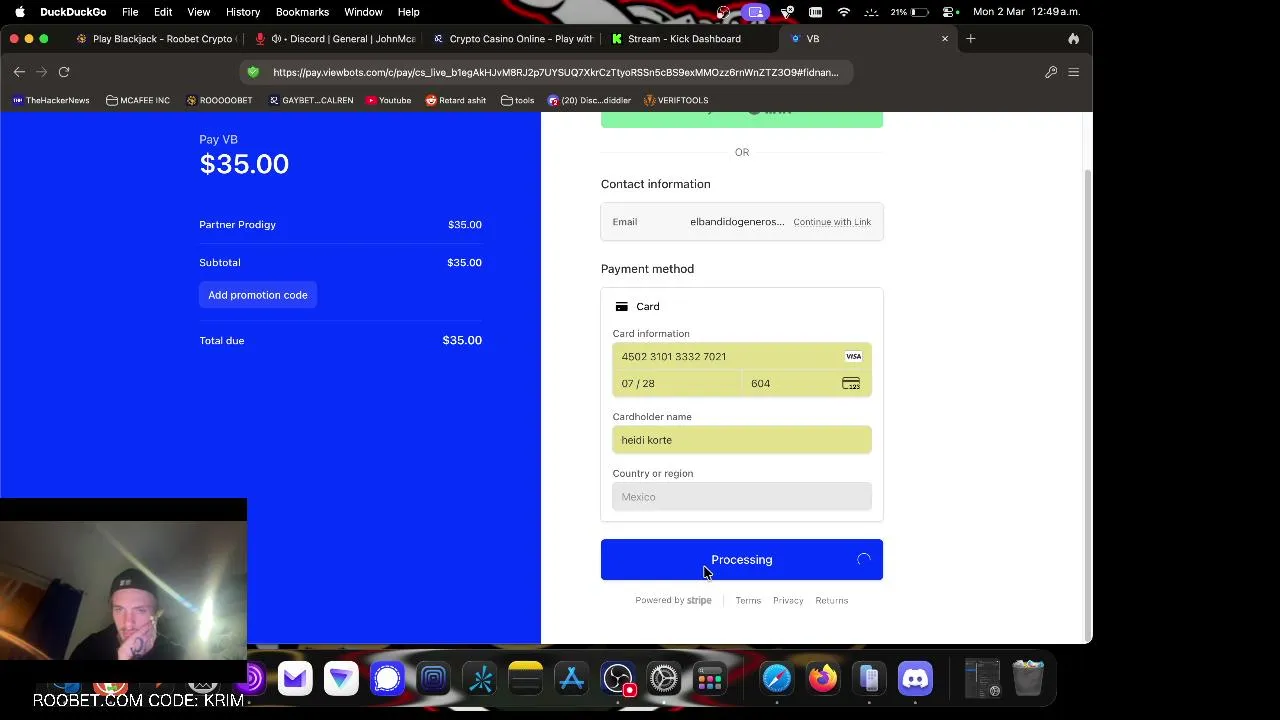The image size is (1280, 720).
Task: Open Signal messenger in the dock
Action: tap(387, 679)
